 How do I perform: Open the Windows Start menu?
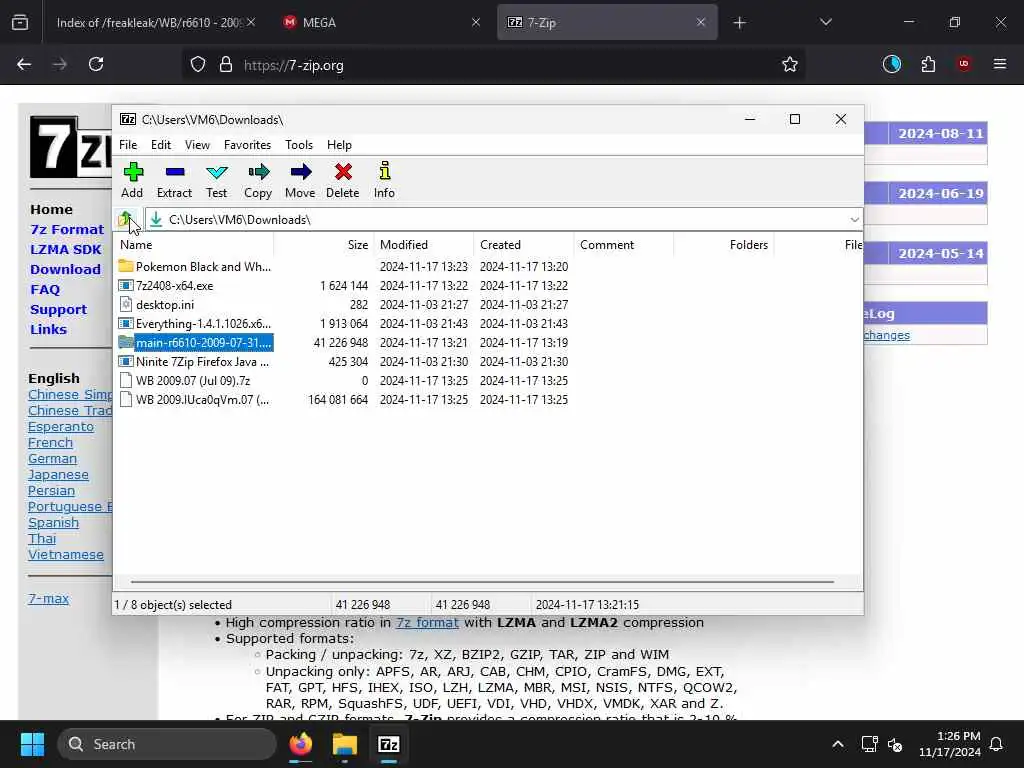pos(32,744)
